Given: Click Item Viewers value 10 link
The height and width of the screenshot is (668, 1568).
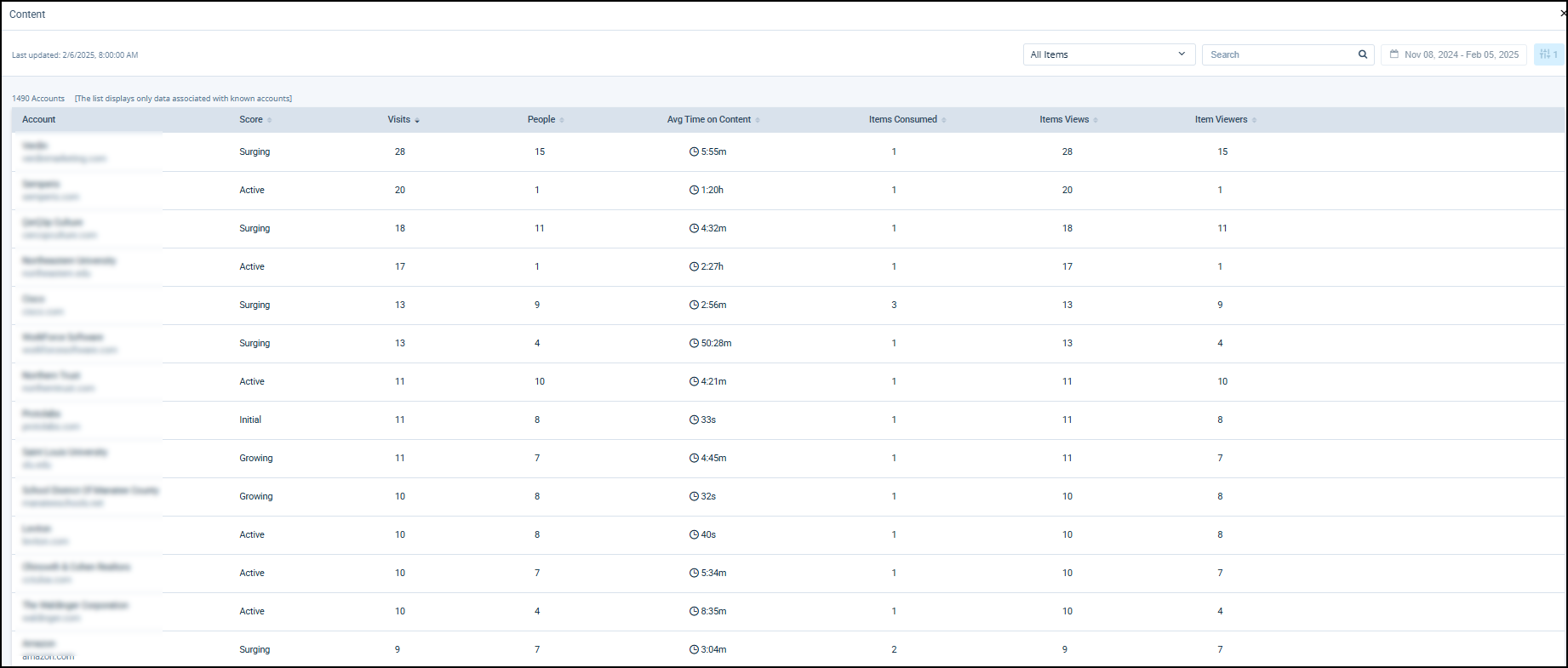Looking at the screenshot, I should [1222, 381].
